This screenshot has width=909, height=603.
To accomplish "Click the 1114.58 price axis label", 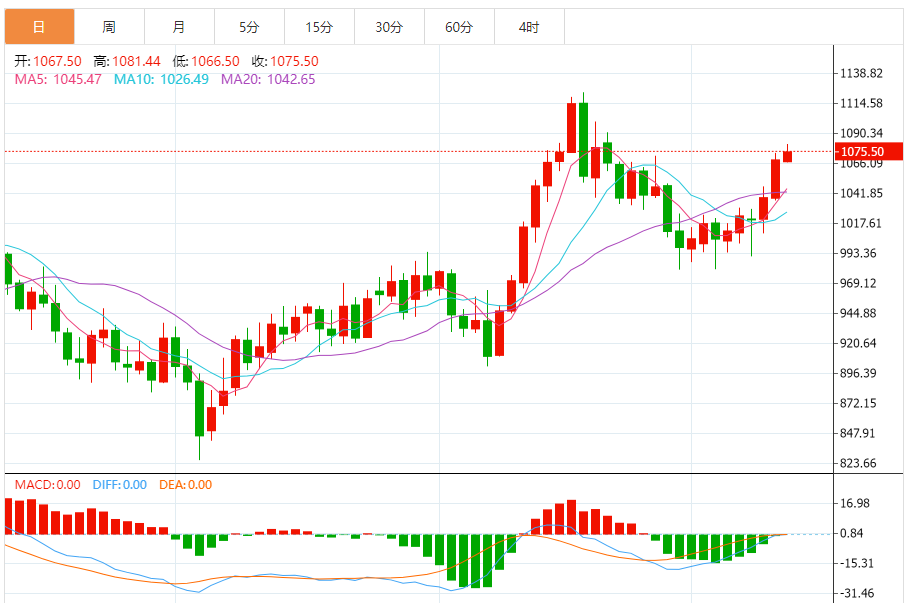I will click(x=861, y=103).
